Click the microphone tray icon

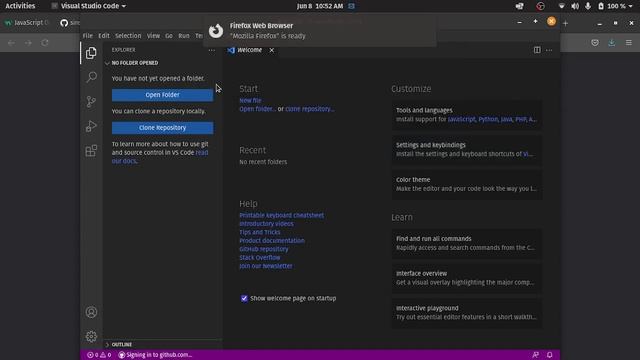(x=588, y=6)
